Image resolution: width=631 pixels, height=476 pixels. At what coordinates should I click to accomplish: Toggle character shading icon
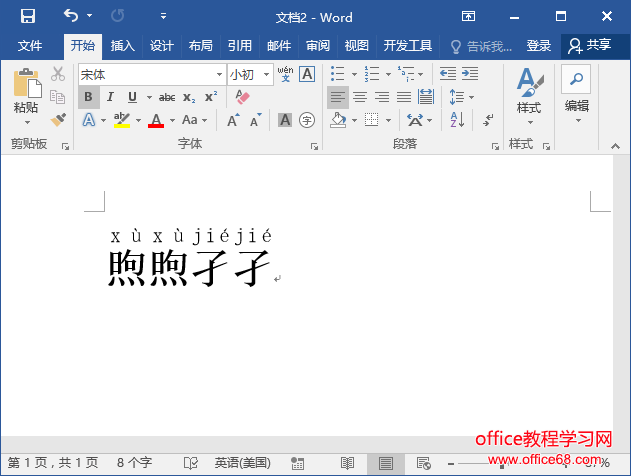click(285, 120)
